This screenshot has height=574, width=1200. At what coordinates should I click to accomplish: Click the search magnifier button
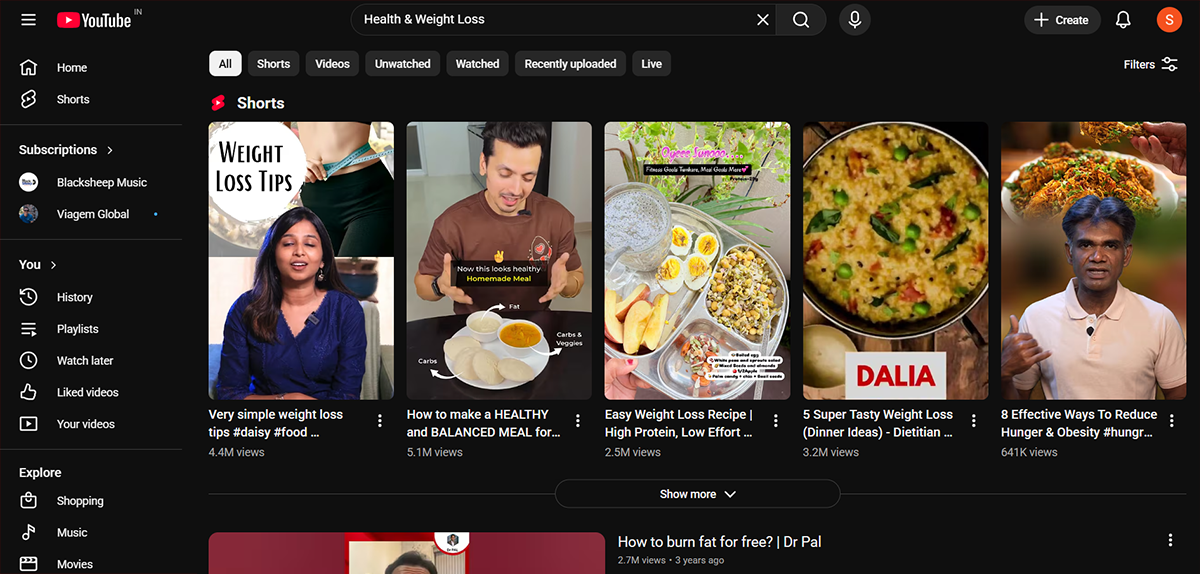(x=801, y=20)
